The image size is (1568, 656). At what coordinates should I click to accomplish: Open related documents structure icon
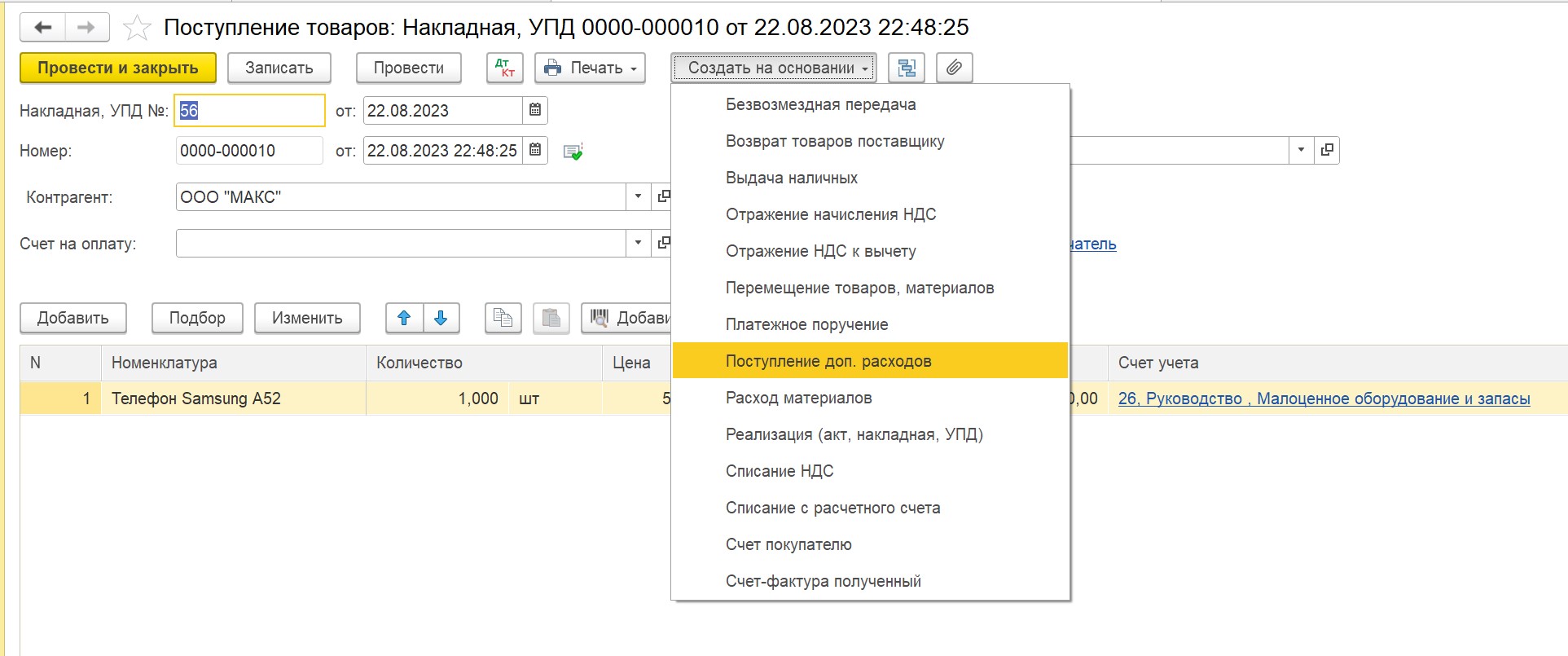[906, 68]
